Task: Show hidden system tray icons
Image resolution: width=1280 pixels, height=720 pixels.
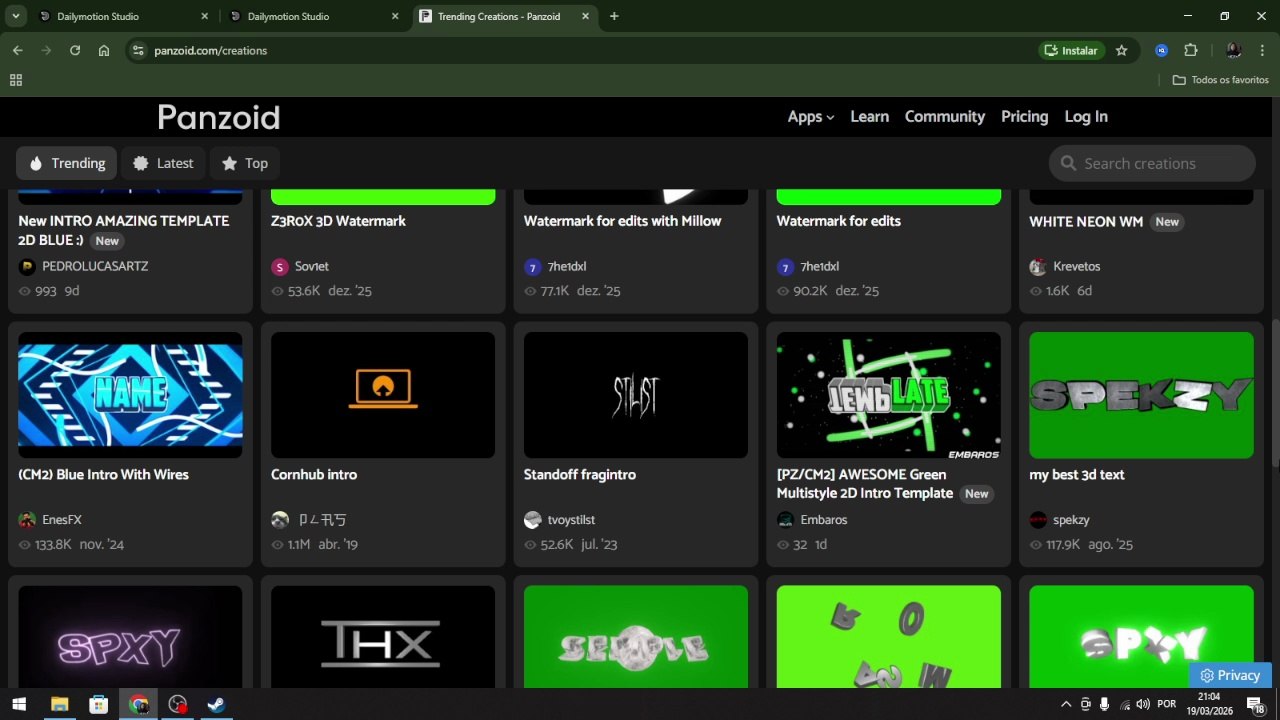Action: point(1066,704)
